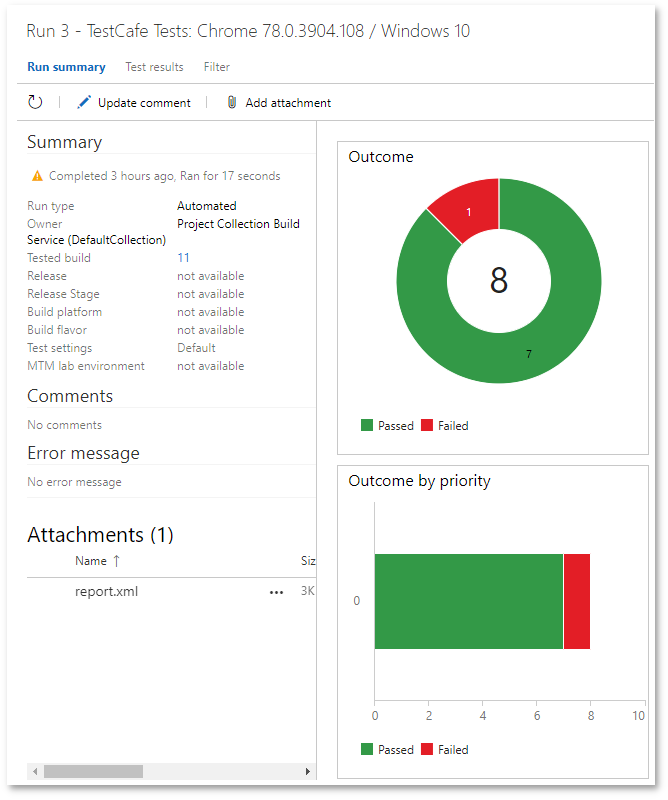
Task: Select the Filter tab
Action: [x=216, y=67]
